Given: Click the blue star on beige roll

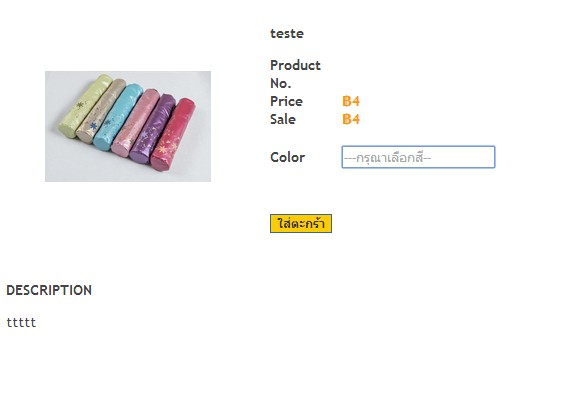Looking at the screenshot, I should pyautogui.click(x=93, y=126).
